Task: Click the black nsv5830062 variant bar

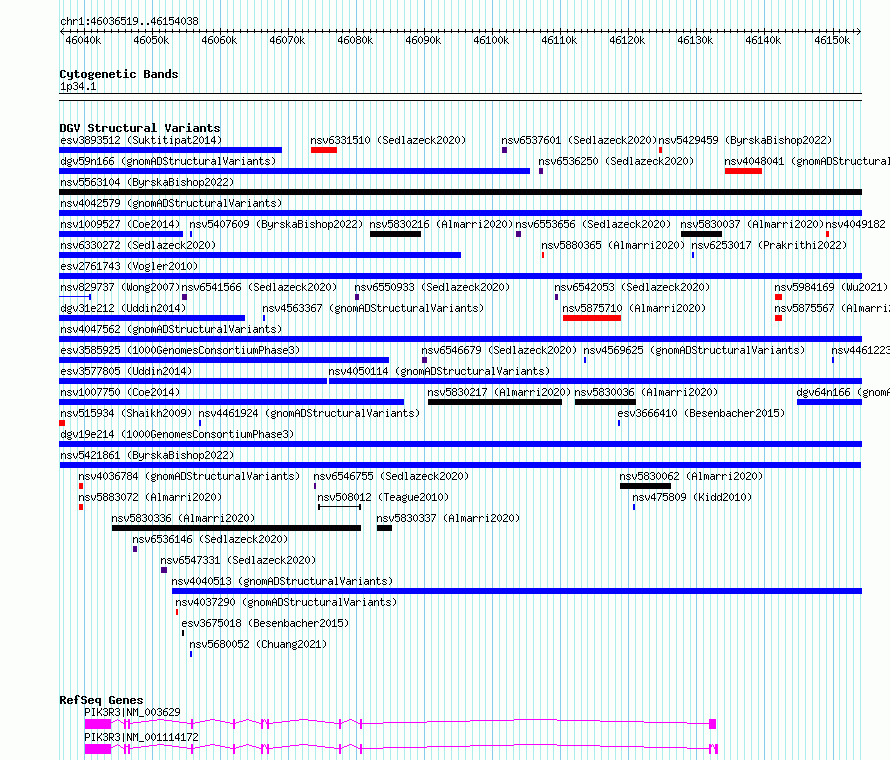Action: (645, 486)
